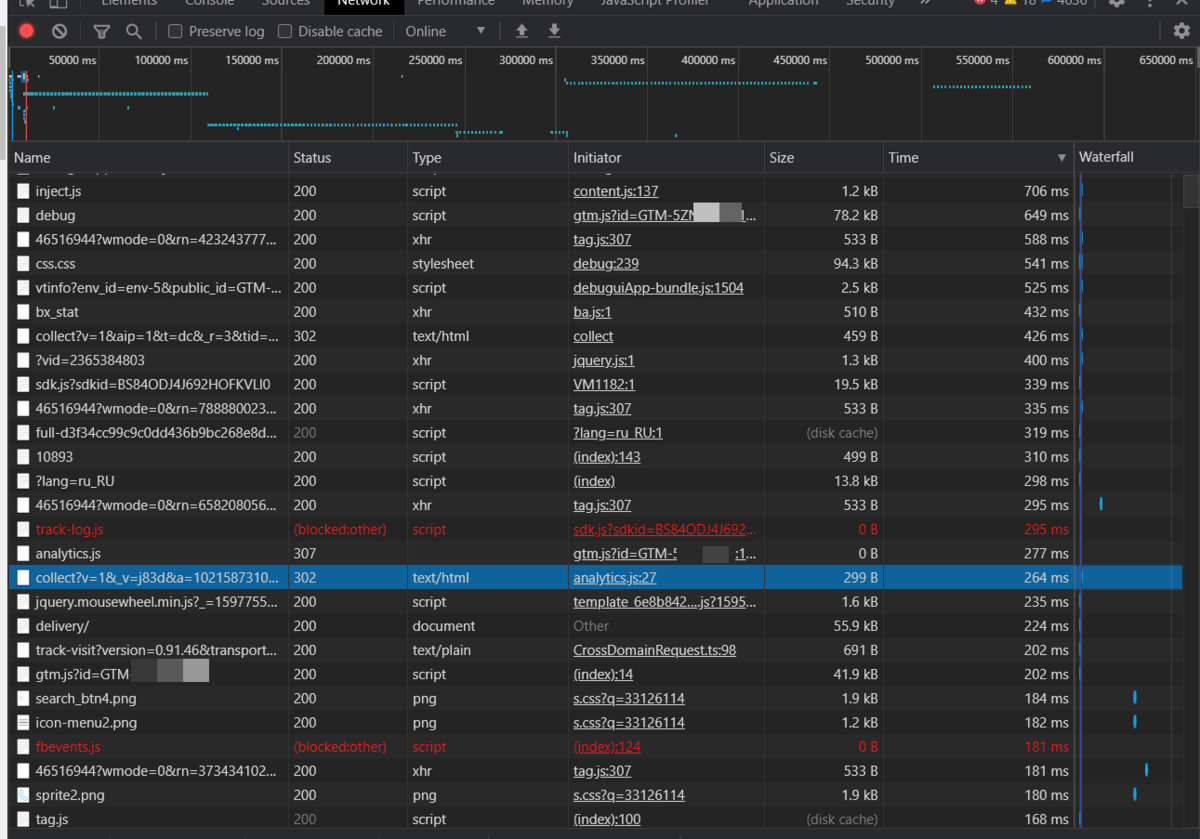Open the Online throttling dropdown
The height and width of the screenshot is (839, 1200).
coord(445,31)
